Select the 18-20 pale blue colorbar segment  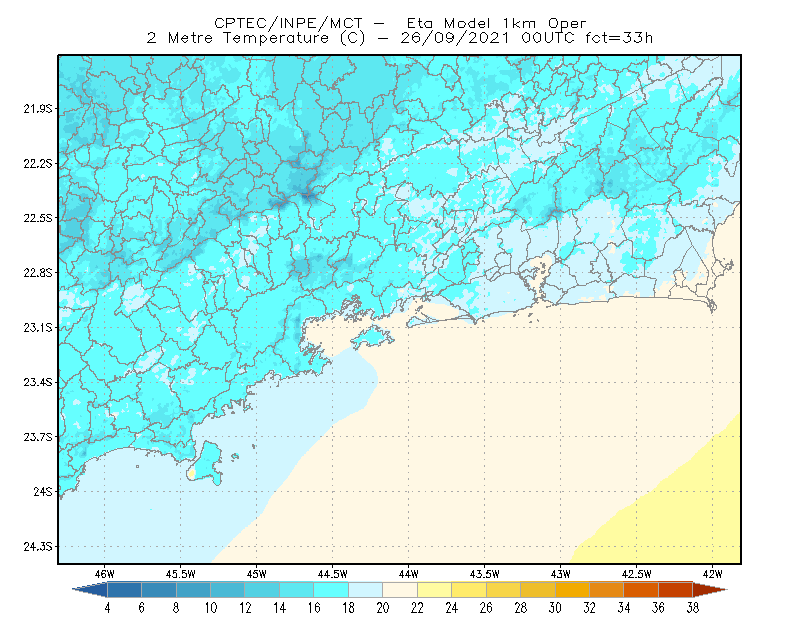pos(365,590)
